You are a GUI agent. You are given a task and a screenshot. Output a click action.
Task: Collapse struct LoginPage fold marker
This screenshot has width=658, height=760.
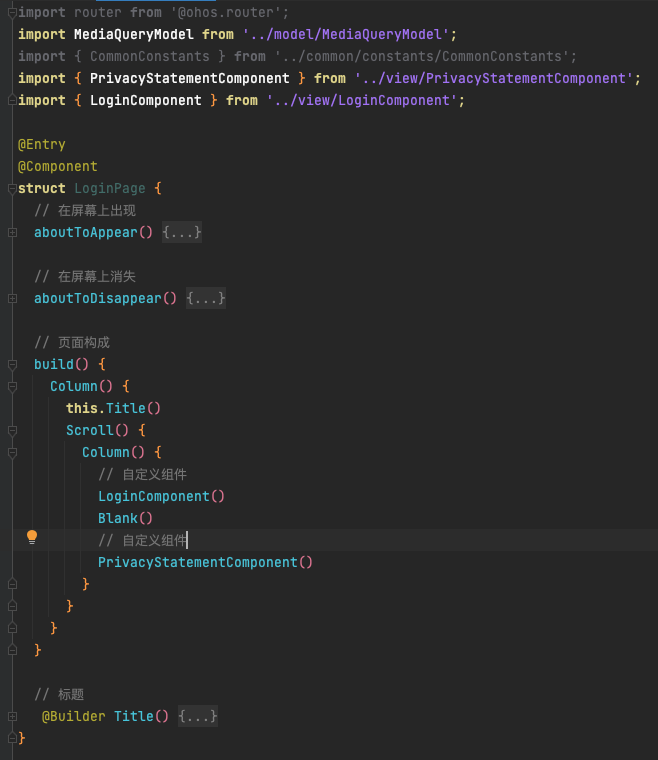click(13, 189)
